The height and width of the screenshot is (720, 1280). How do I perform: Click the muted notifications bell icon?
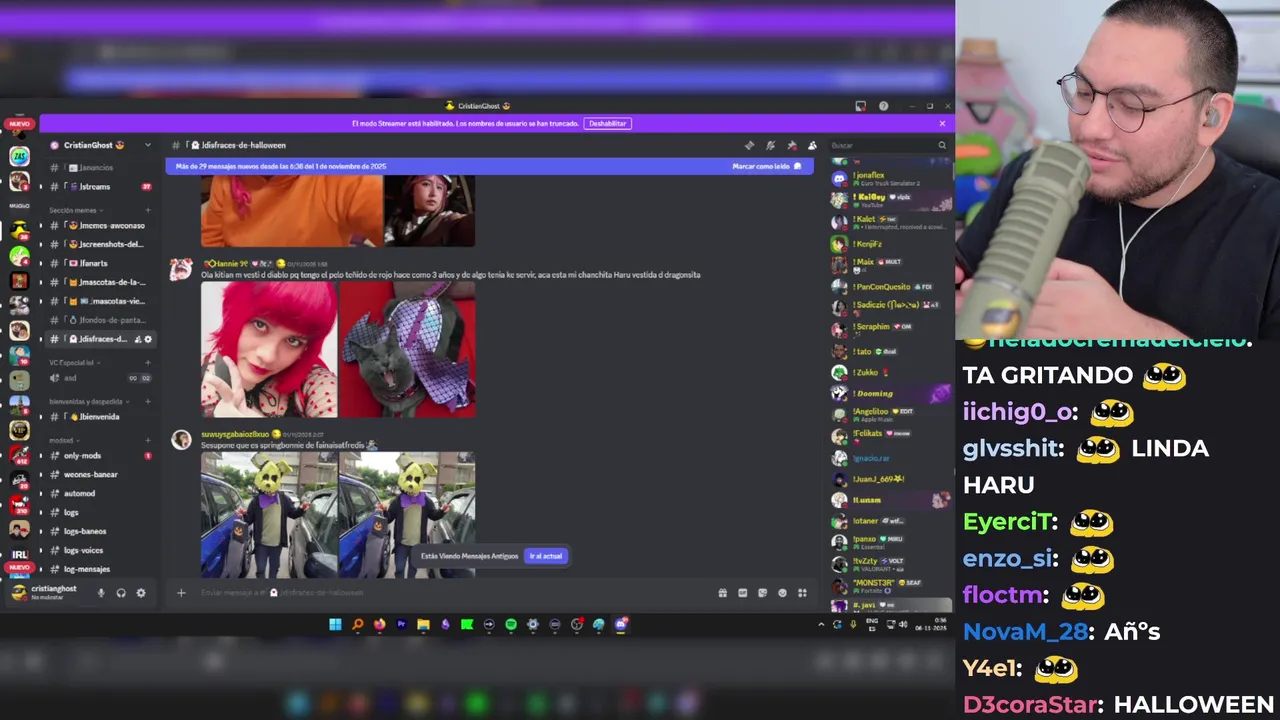tap(770, 146)
